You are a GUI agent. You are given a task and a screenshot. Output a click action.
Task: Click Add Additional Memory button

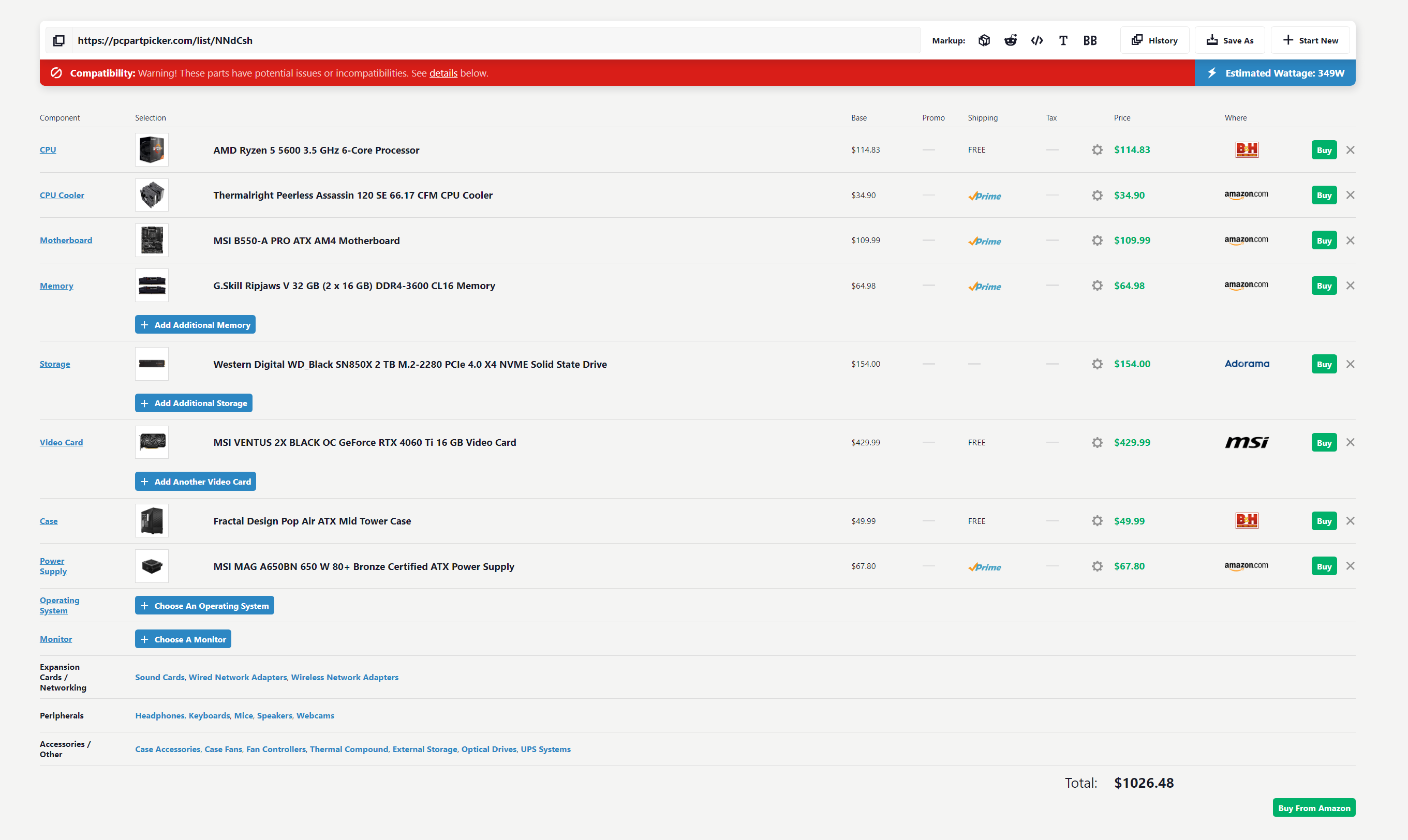(x=195, y=325)
